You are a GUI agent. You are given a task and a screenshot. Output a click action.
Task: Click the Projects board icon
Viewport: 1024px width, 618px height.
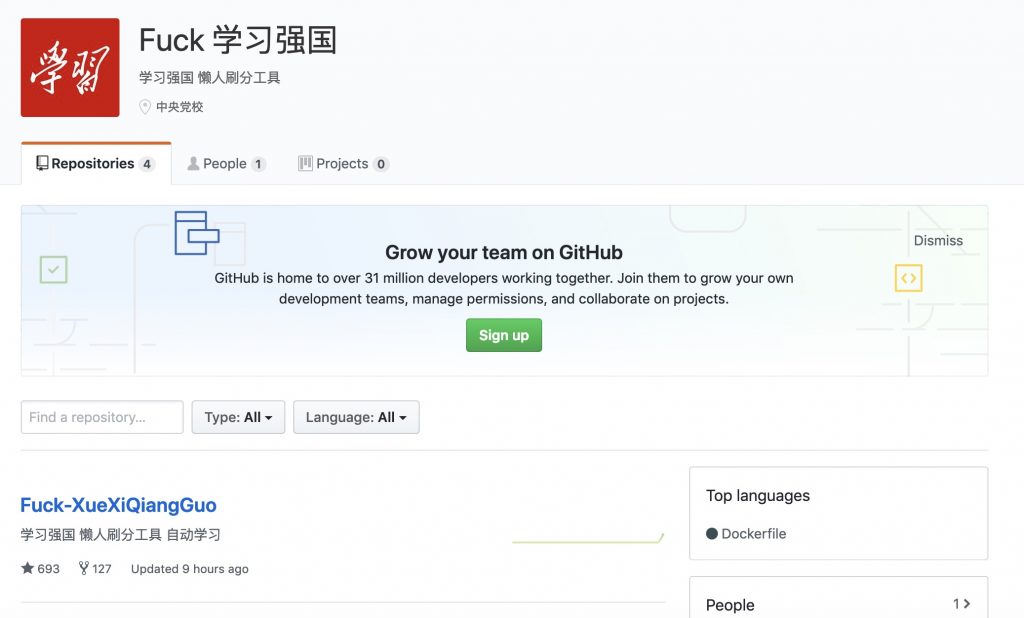click(x=305, y=163)
